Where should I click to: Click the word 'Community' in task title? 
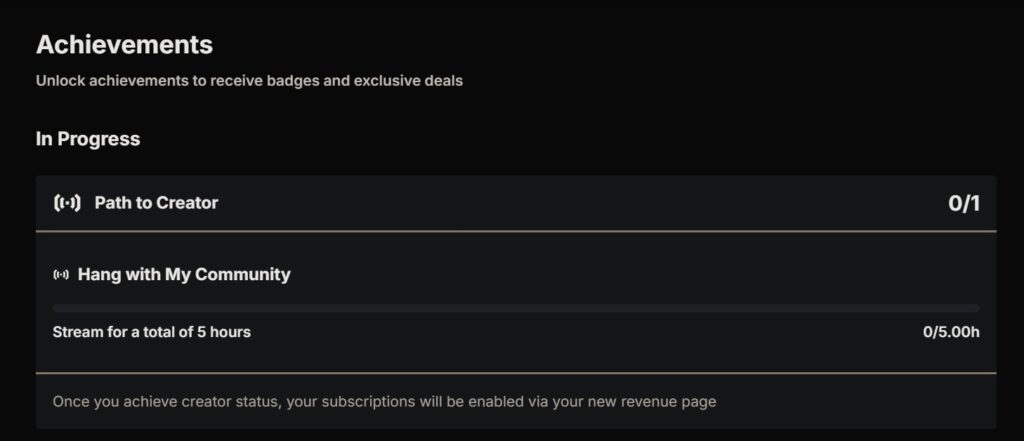tap(242, 274)
